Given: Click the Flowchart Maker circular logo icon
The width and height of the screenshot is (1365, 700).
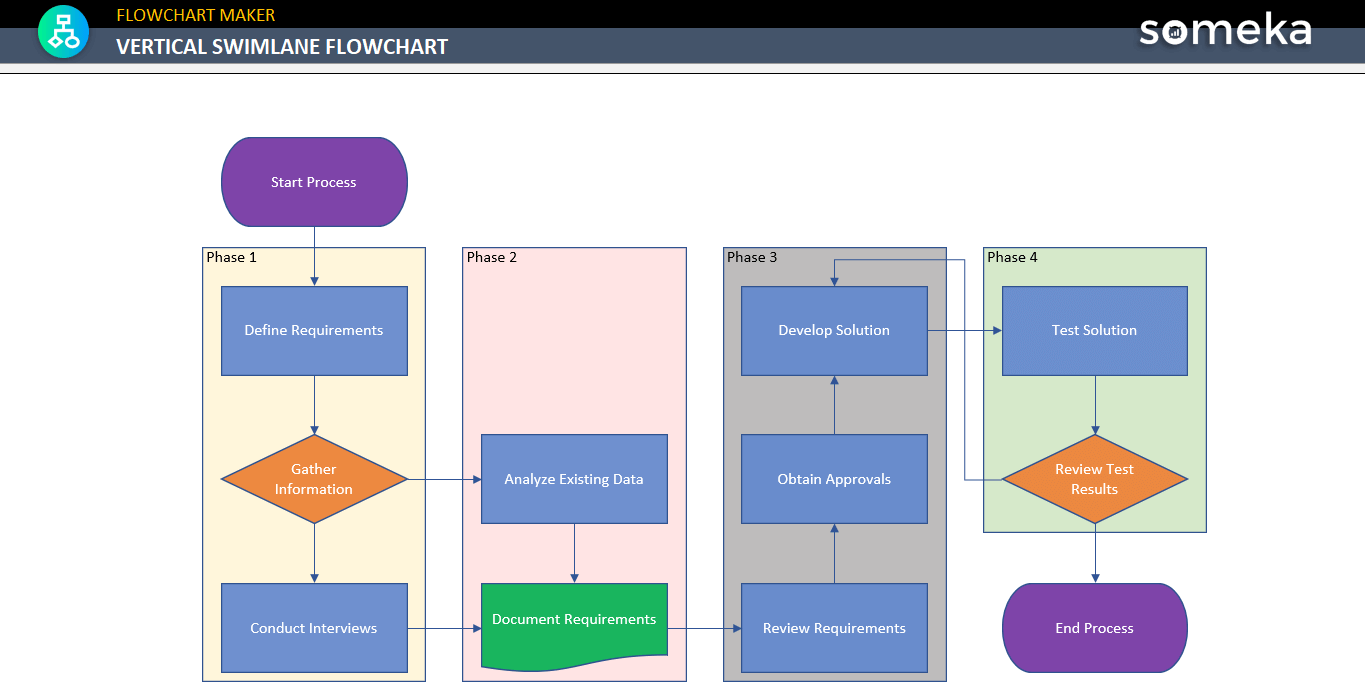Looking at the screenshot, I should (63, 31).
